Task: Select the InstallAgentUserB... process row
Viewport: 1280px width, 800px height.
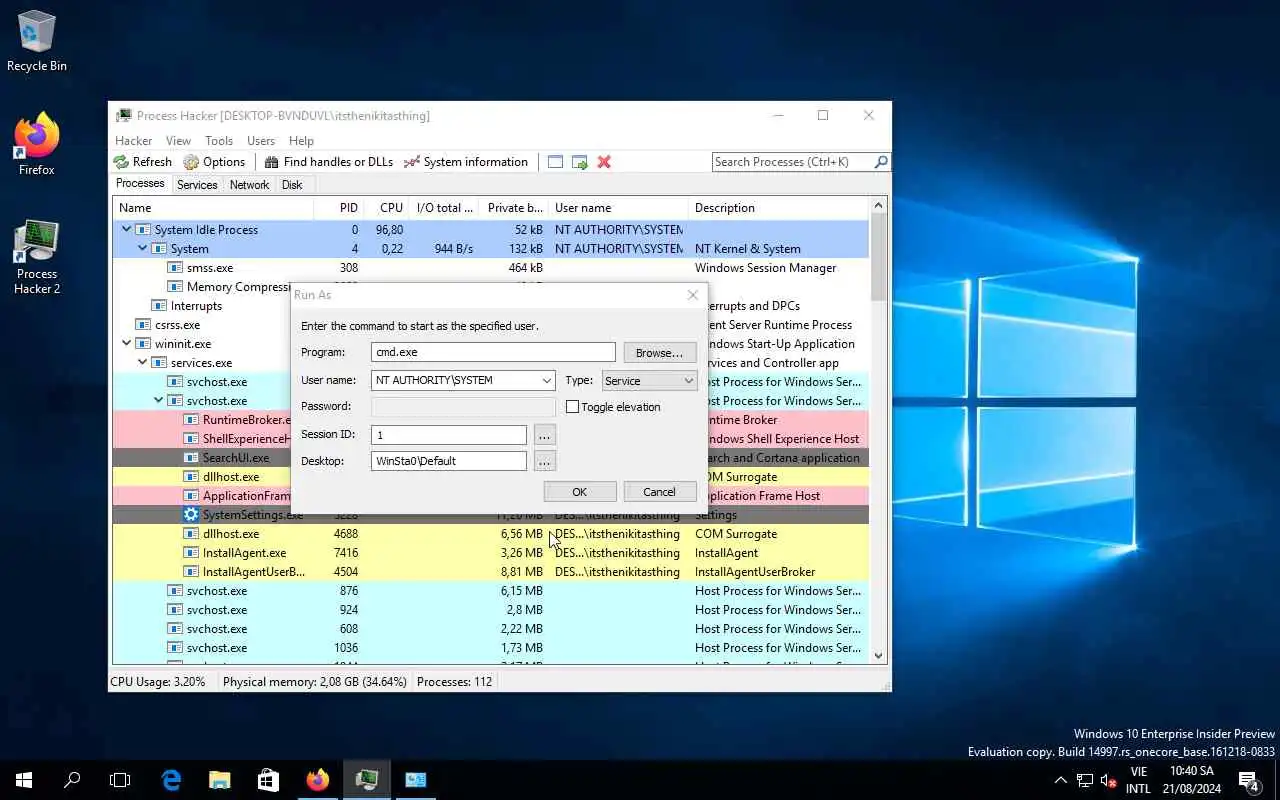Action: coord(490,572)
